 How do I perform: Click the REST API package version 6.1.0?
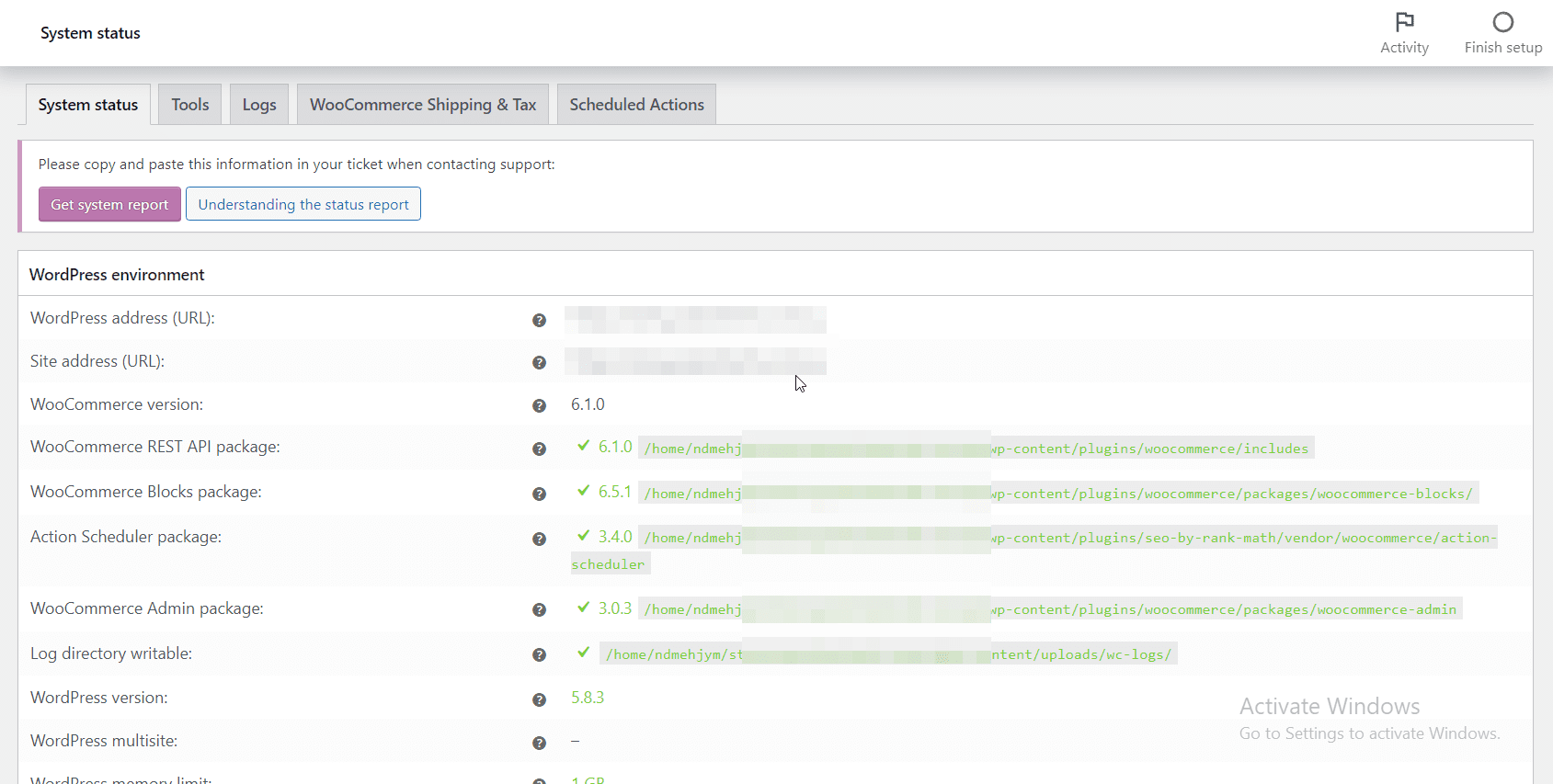point(615,447)
